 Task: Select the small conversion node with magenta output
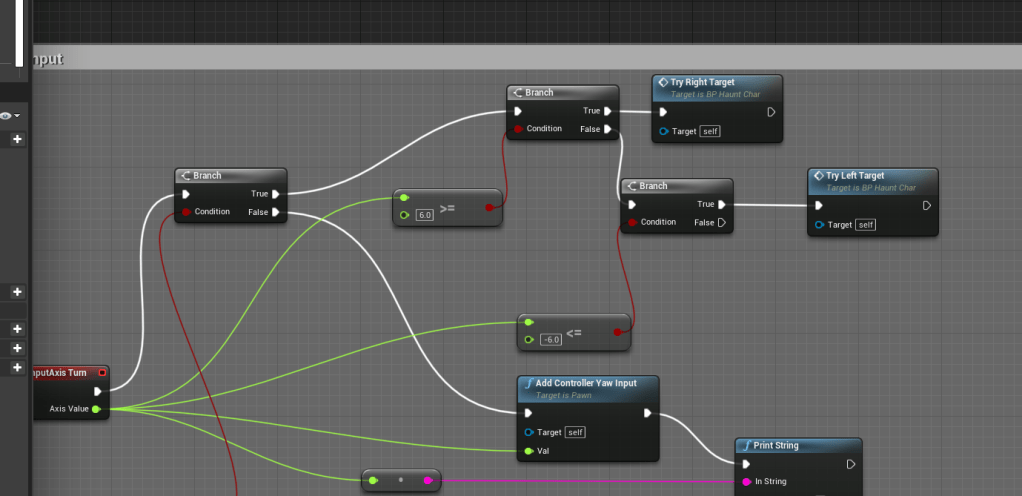400,481
